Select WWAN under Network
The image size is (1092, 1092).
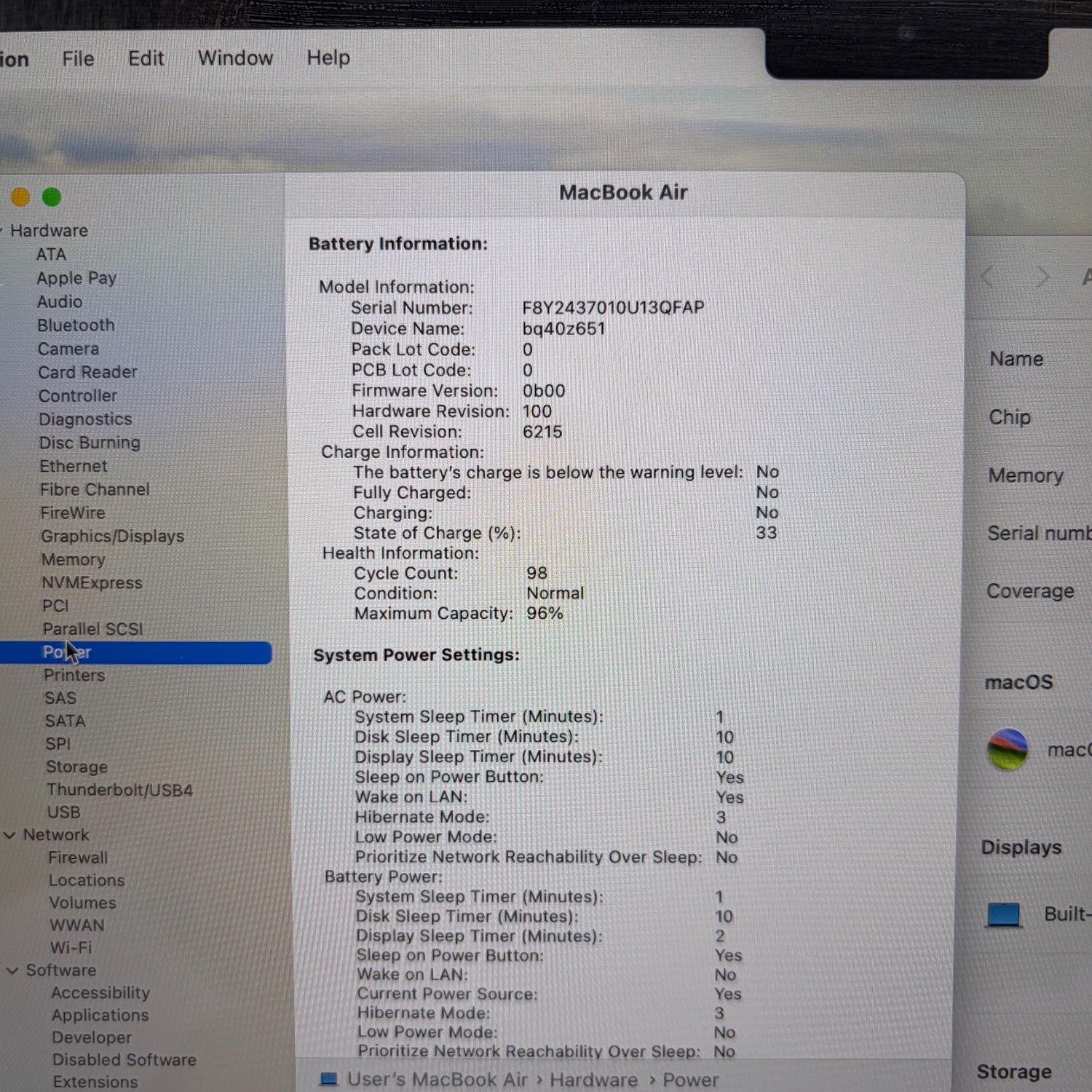coord(77,925)
